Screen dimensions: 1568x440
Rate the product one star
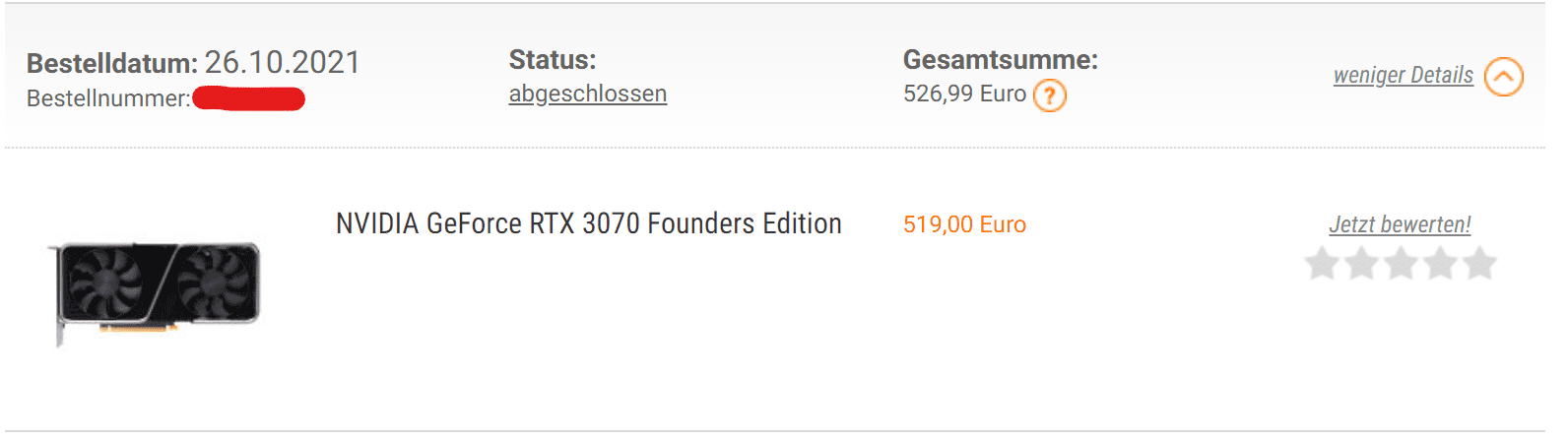(x=1322, y=264)
